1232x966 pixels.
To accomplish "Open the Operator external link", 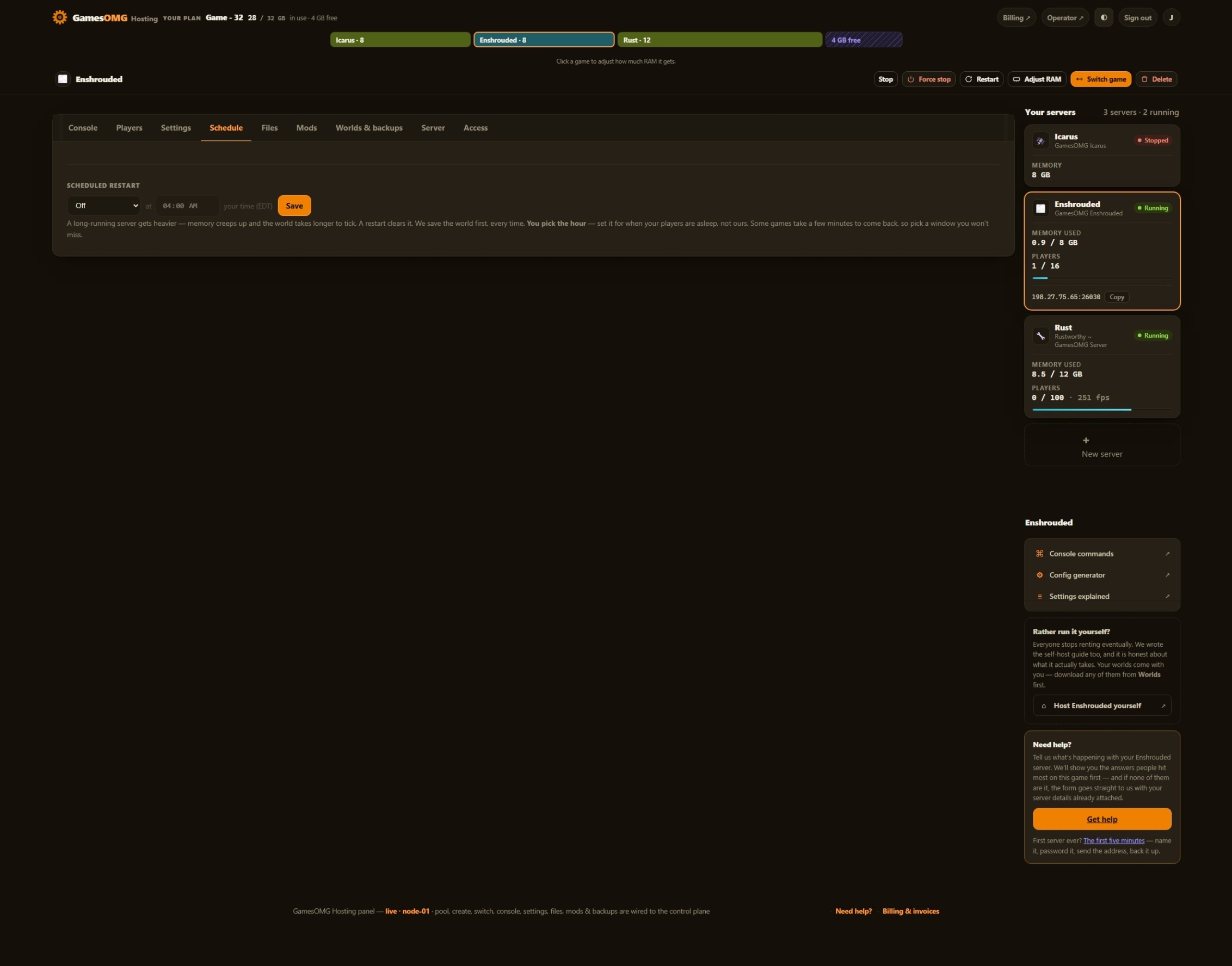I will [1065, 17].
